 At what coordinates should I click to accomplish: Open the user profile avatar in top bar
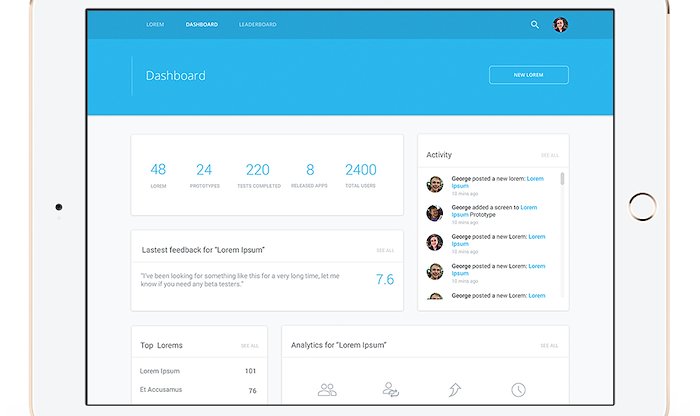click(560, 24)
